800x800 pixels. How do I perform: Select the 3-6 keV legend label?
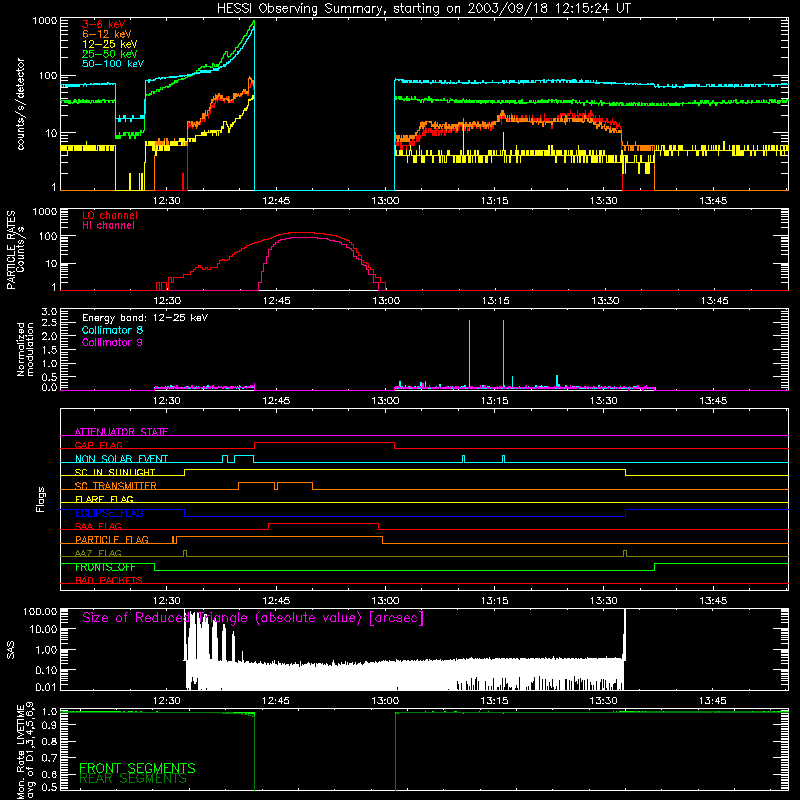coord(104,24)
